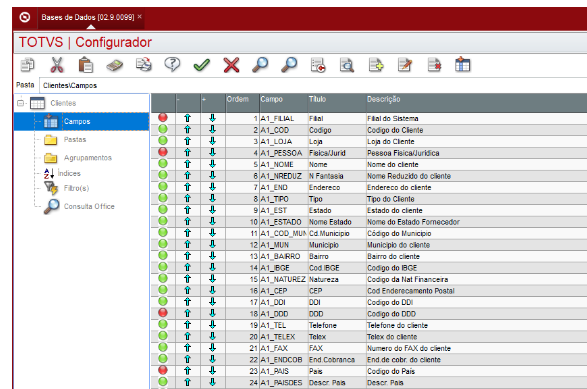
Task: Click the green status circle for A1_NATUREZ
Action: (163, 278)
